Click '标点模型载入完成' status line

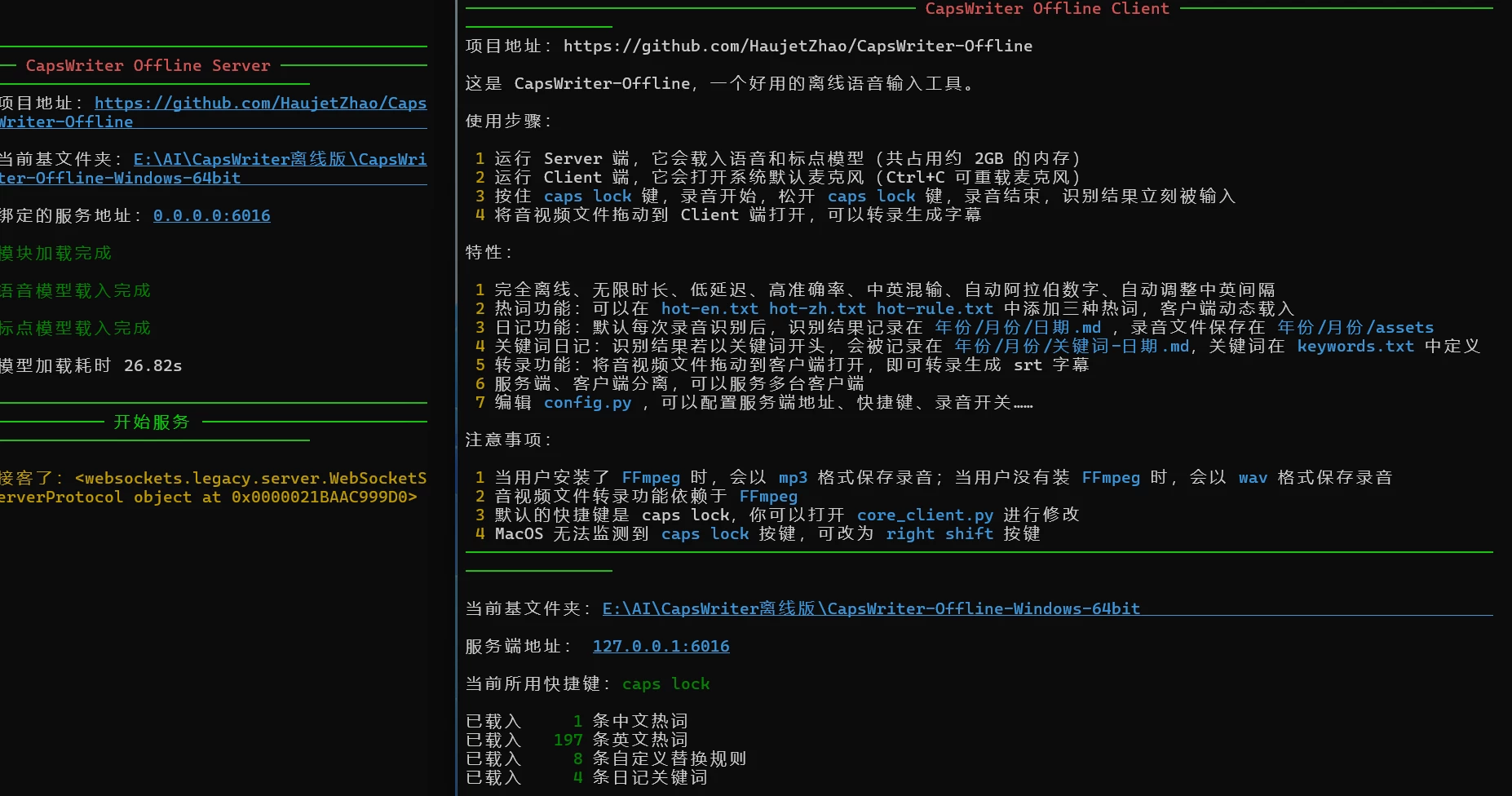coord(75,329)
